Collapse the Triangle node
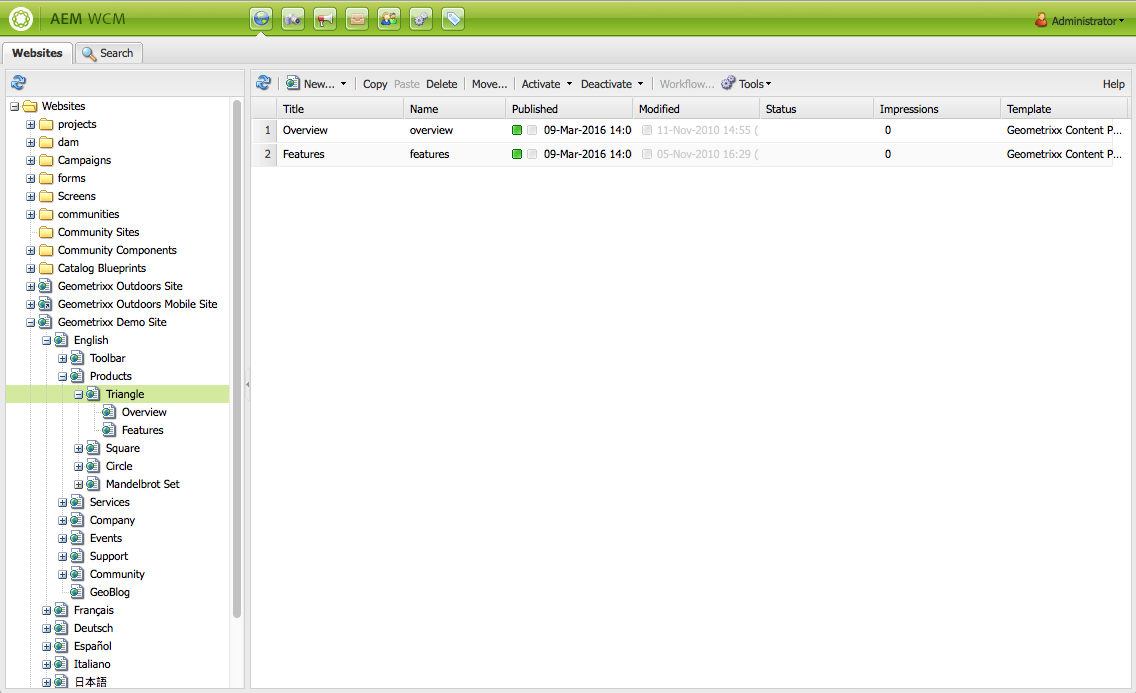Screen dimensions: 1136x693 [x=78, y=395]
